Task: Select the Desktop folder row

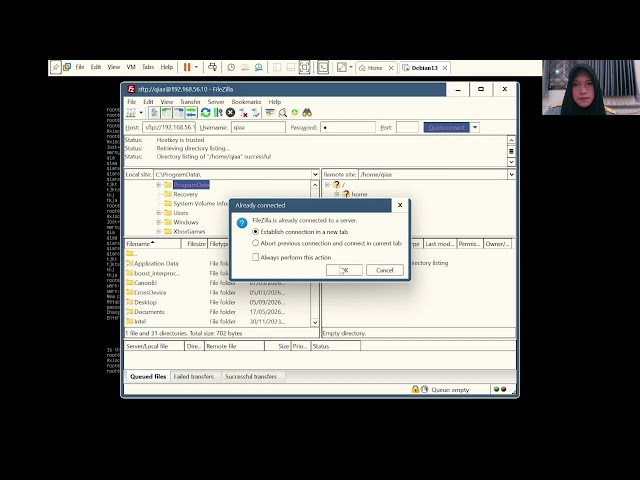Action: pos(216,302)
